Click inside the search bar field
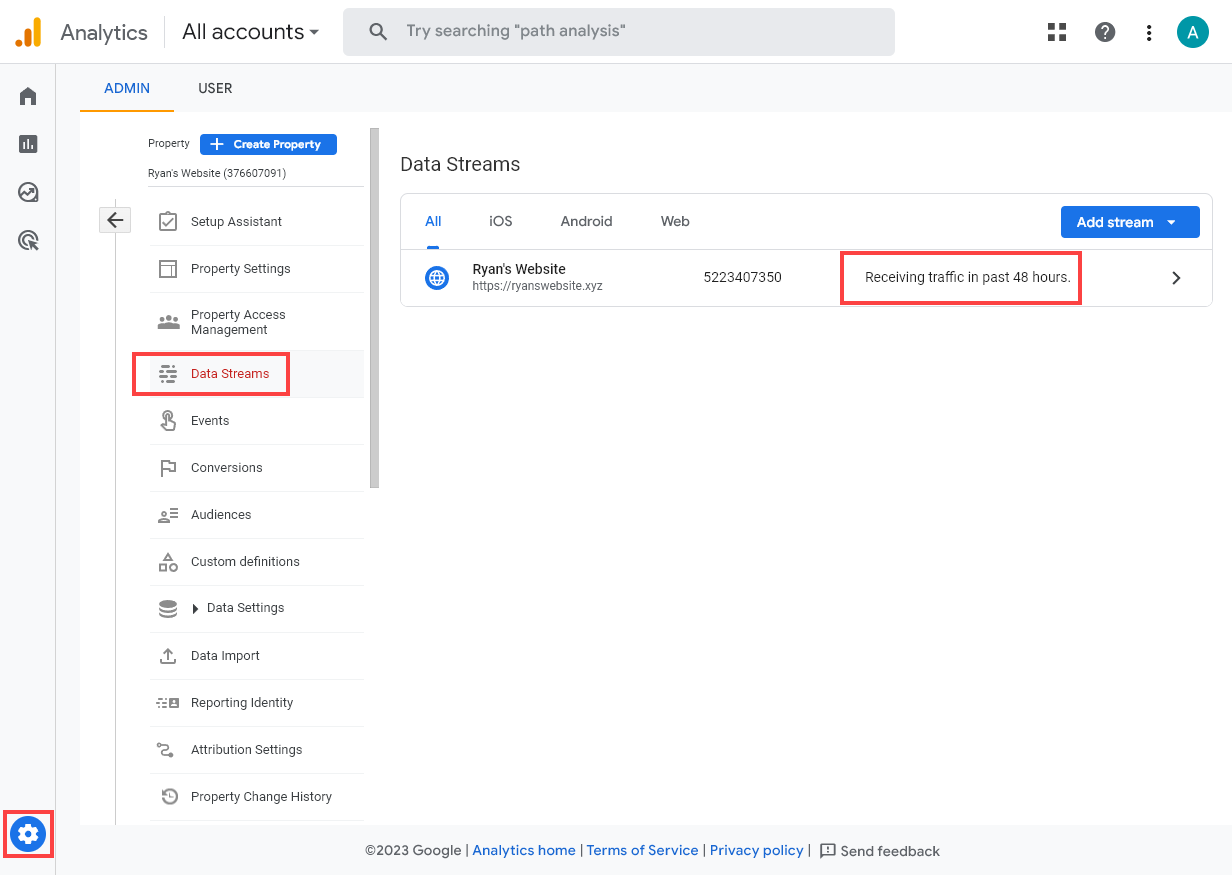 point(619,31)
